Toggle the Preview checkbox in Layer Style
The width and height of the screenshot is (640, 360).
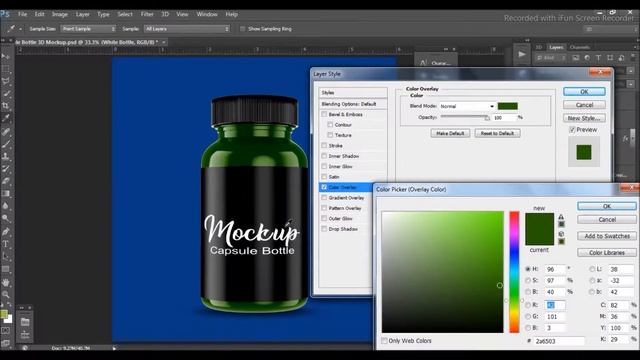click(572, 130)
